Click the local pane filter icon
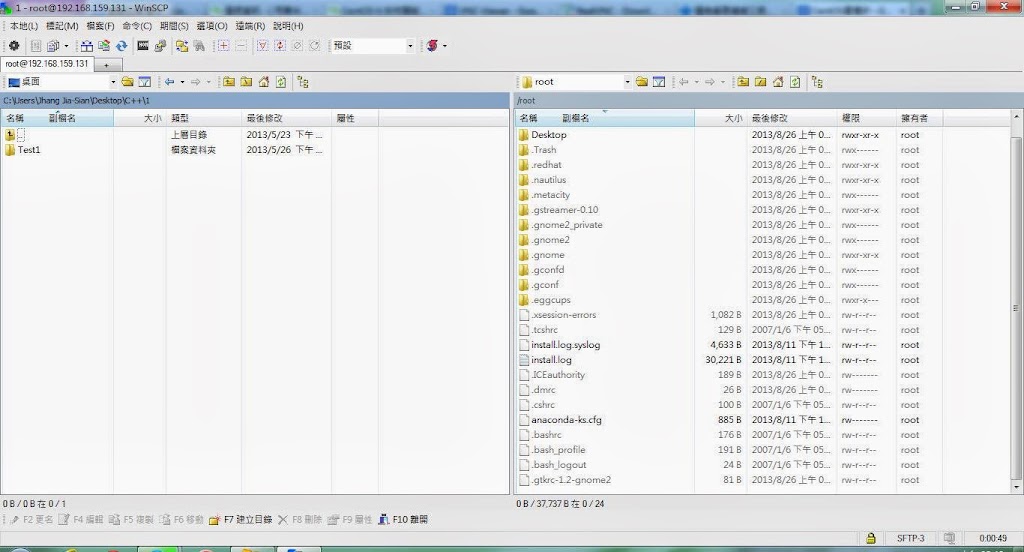Screen dimensions: 1024x552 (x=145, y=82)
